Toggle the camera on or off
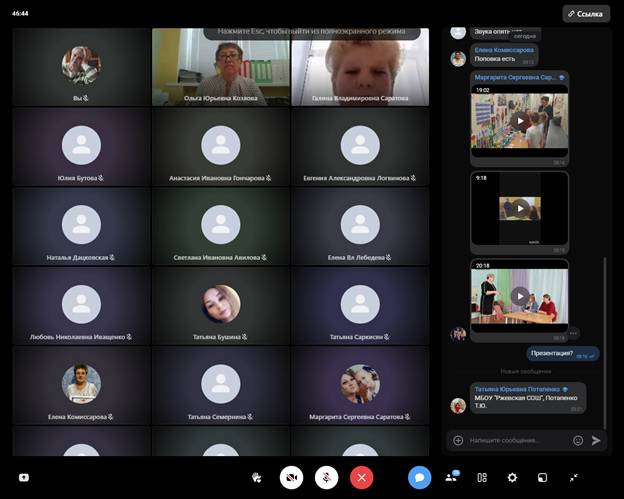624x499 pixels. 292,478
